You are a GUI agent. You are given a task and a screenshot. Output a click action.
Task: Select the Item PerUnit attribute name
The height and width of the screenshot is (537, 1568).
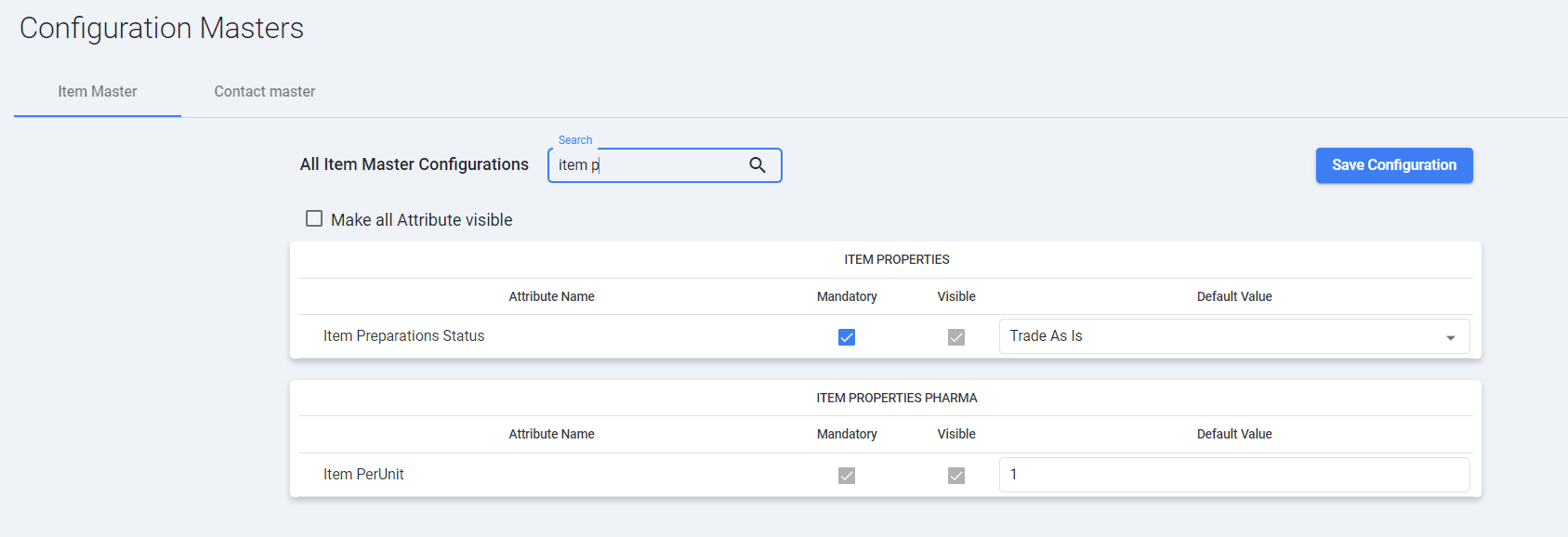click(x=363, y=475)
